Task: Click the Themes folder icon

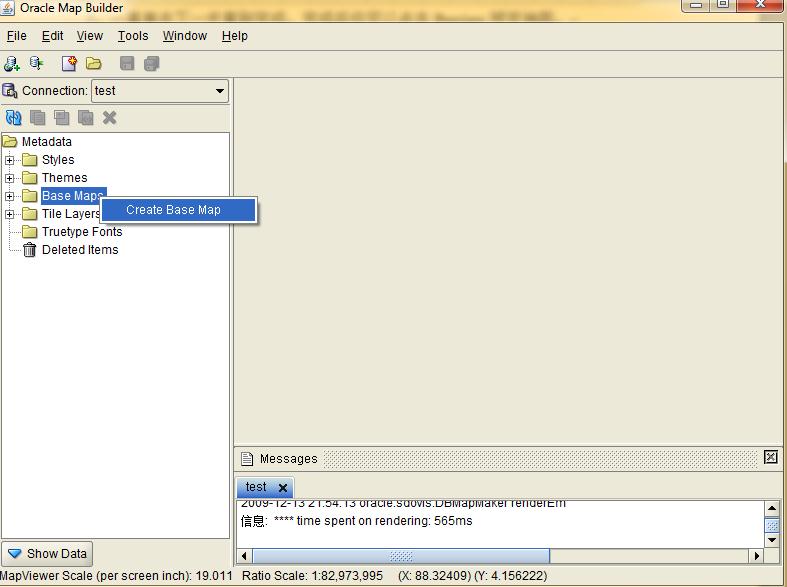Action: (30, 178)
